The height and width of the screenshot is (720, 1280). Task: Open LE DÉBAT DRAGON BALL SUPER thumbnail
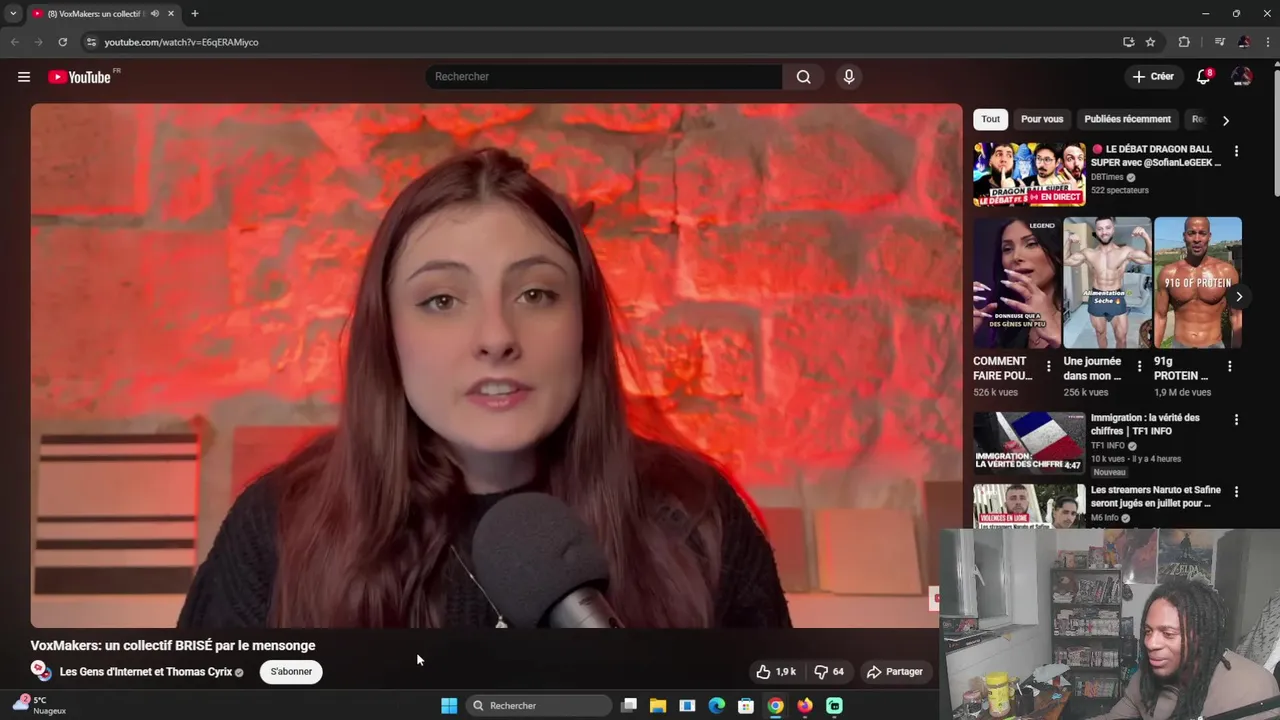click(1029, 174)
